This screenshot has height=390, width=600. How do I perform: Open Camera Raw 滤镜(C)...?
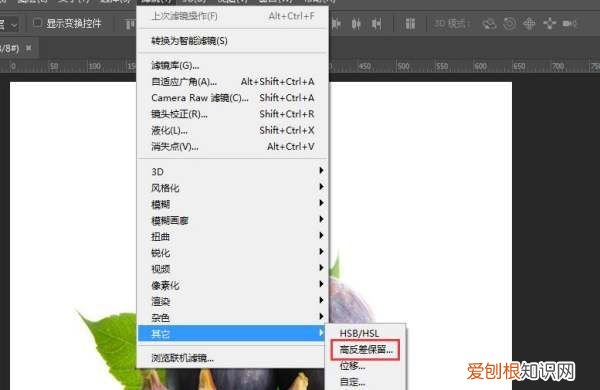pyautogui.click(x=232, y=98)
